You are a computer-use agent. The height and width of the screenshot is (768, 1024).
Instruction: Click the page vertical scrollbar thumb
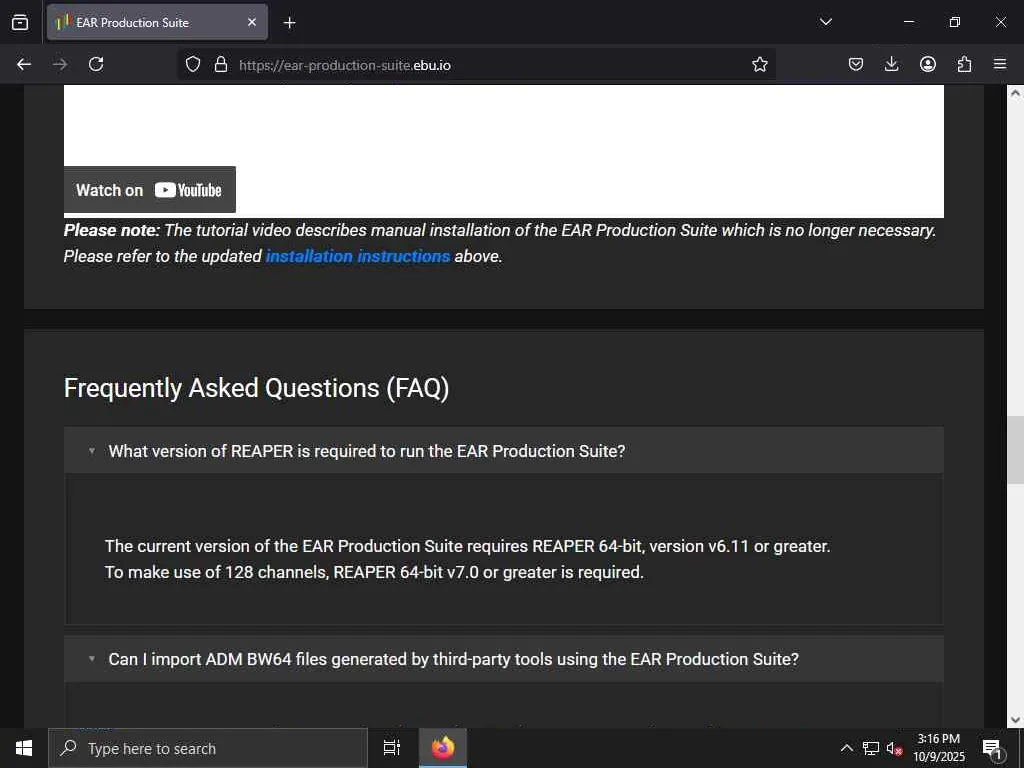(1016, 449)
